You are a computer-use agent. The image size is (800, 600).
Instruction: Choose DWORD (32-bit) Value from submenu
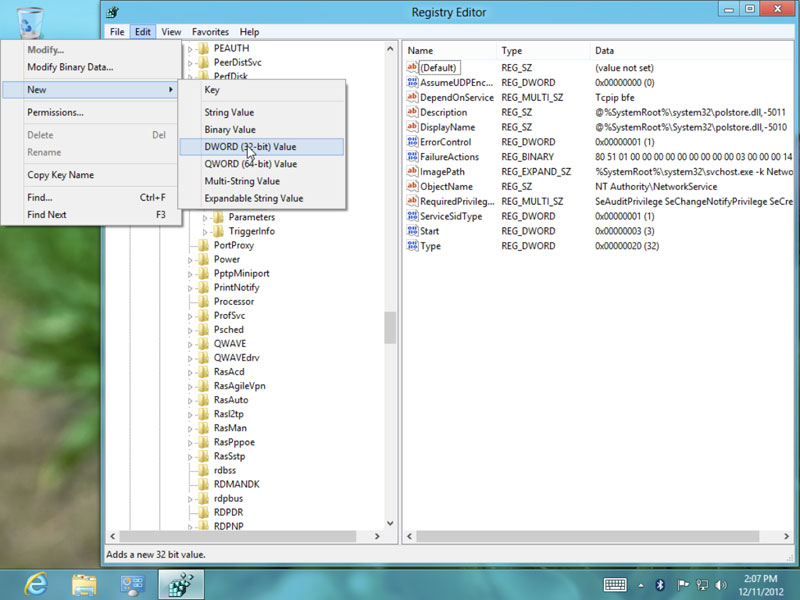pos(250,147)
